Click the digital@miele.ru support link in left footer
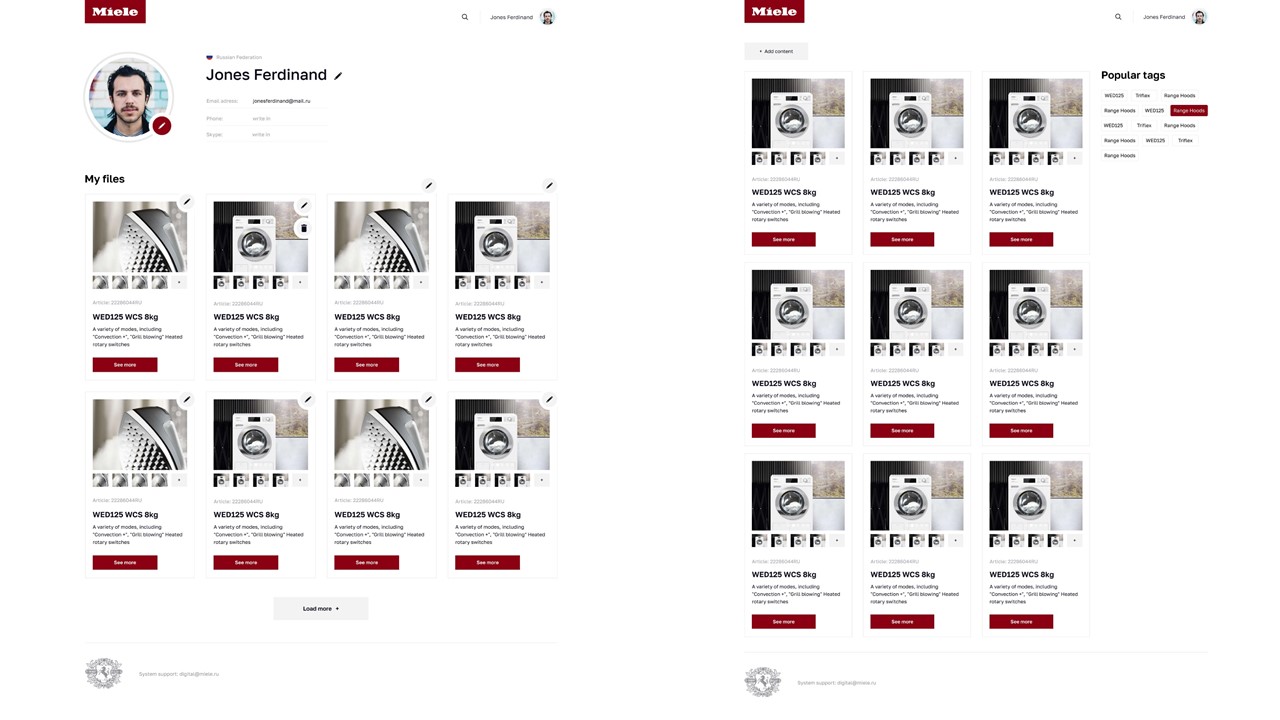Viewport: 1280px width, 720px height. (x=199, y=674)
